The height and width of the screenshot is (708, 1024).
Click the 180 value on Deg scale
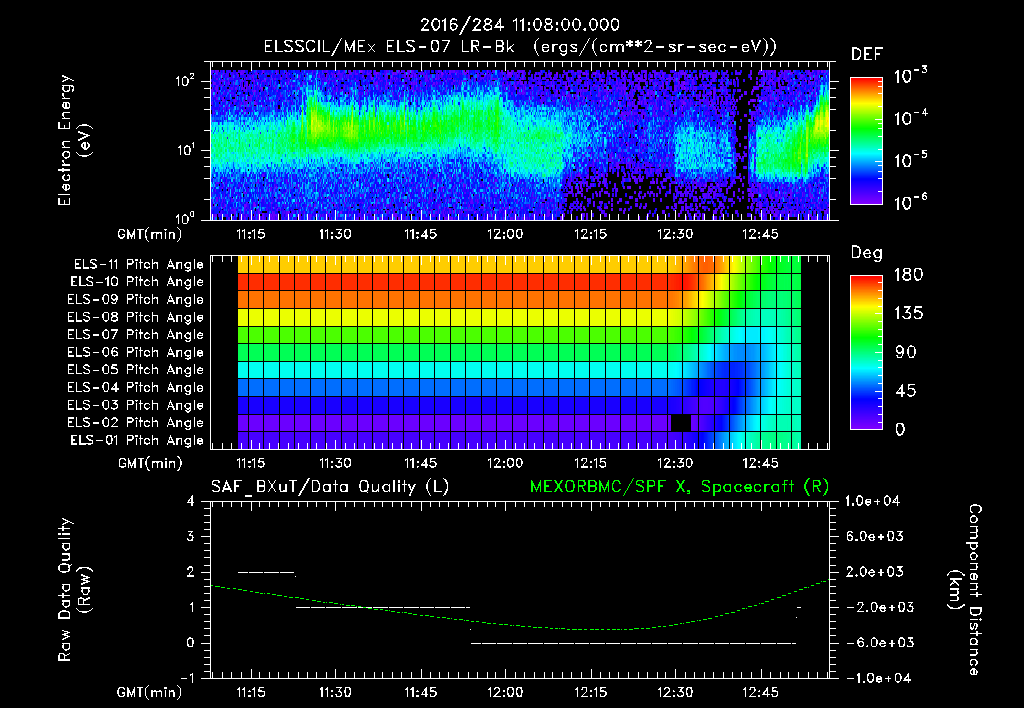908,275
